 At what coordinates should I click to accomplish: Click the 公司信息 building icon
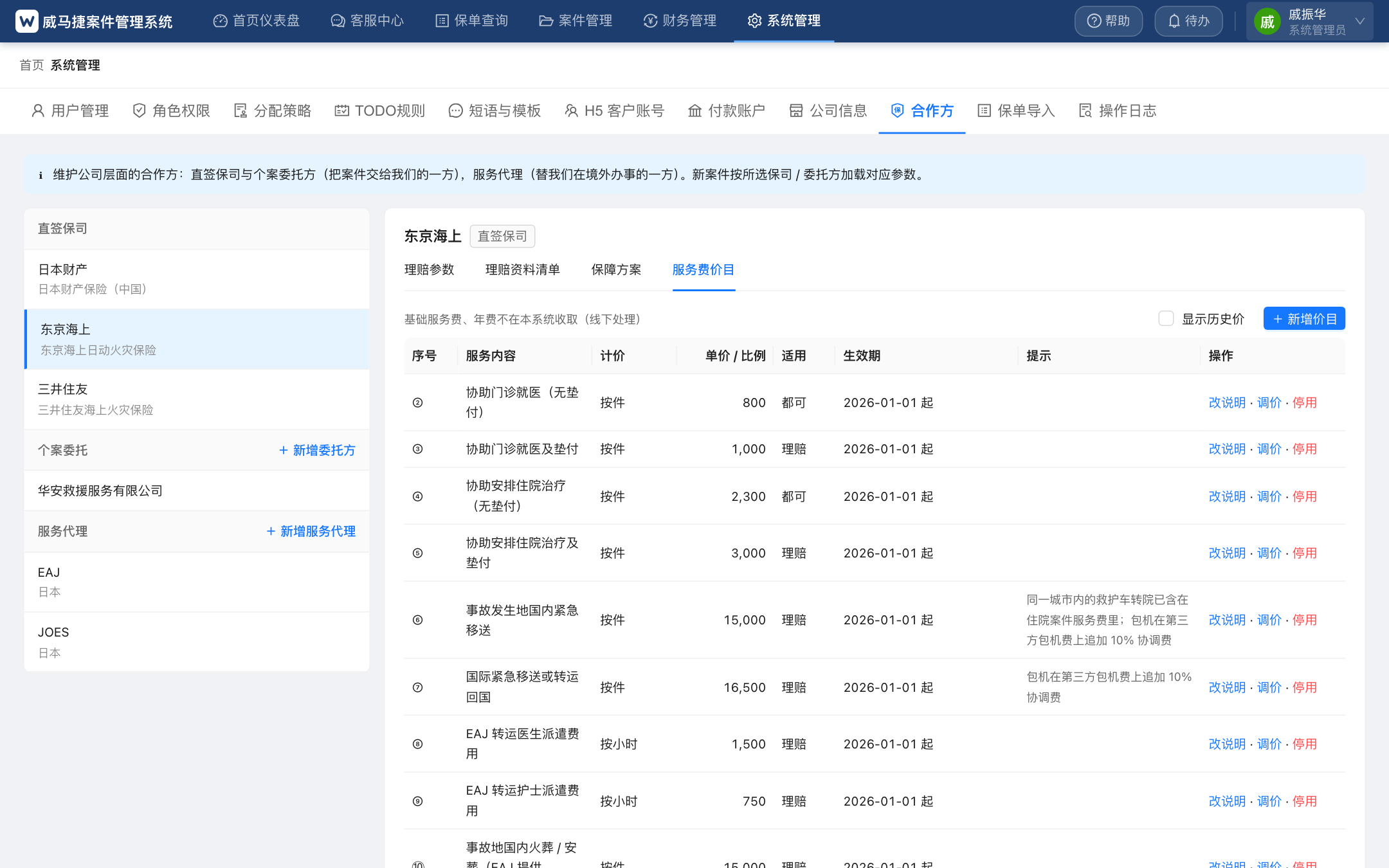tap(796, 111)
